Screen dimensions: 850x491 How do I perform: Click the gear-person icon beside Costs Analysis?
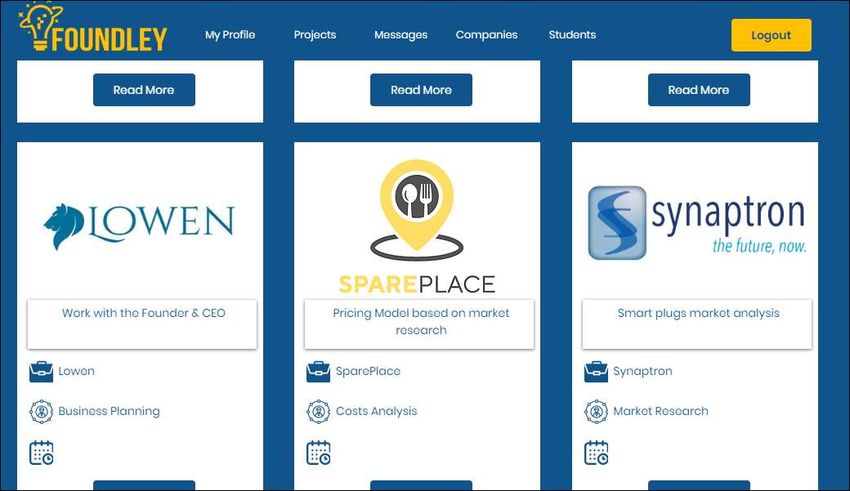[318, 411]
